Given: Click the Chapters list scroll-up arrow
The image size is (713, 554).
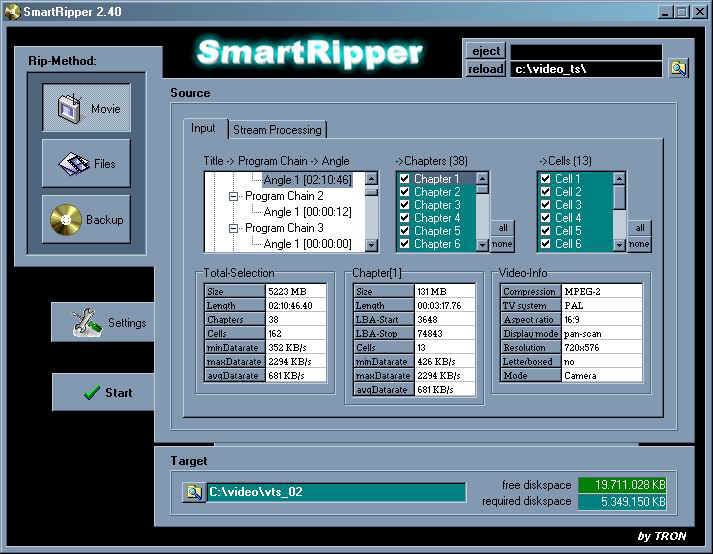Looking at the screenshot, I should (482, 178).
